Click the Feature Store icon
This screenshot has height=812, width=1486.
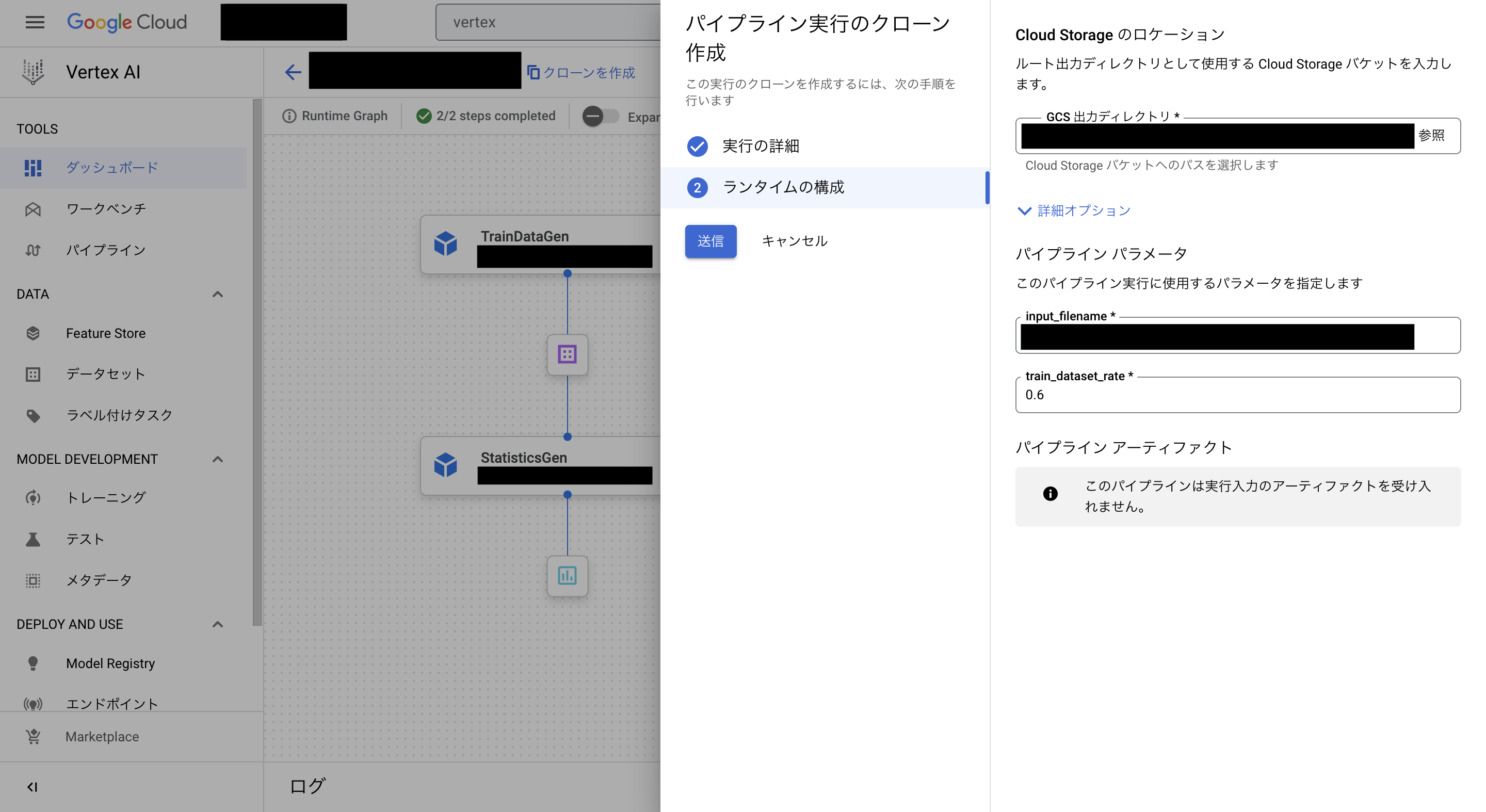33,333
